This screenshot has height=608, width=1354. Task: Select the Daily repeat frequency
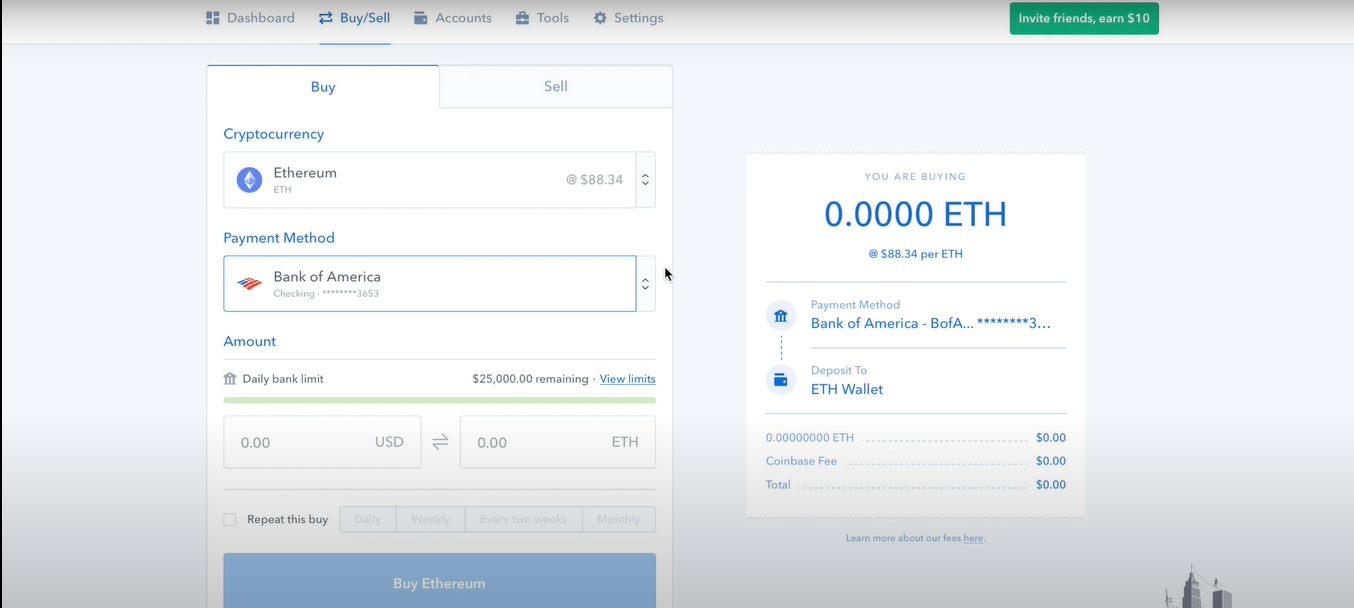pos(368,519)
